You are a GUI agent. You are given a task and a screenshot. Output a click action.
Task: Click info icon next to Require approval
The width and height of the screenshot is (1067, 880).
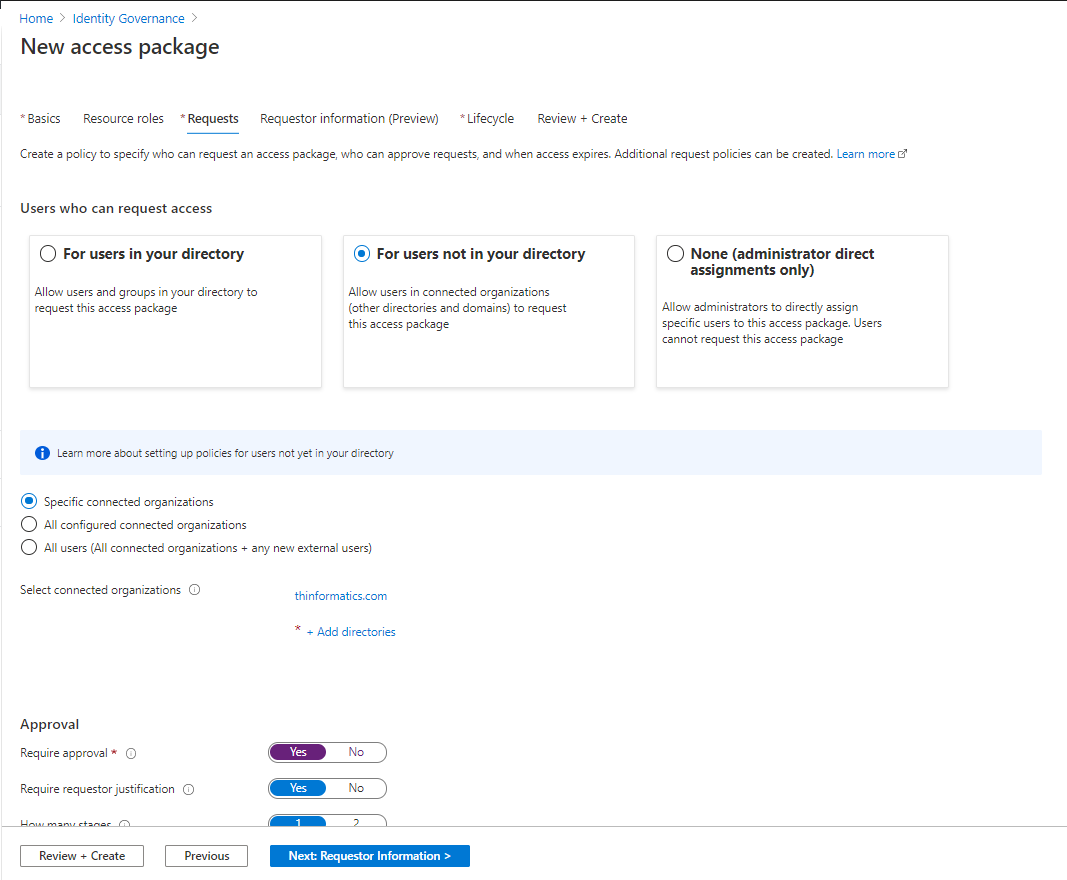131,753
